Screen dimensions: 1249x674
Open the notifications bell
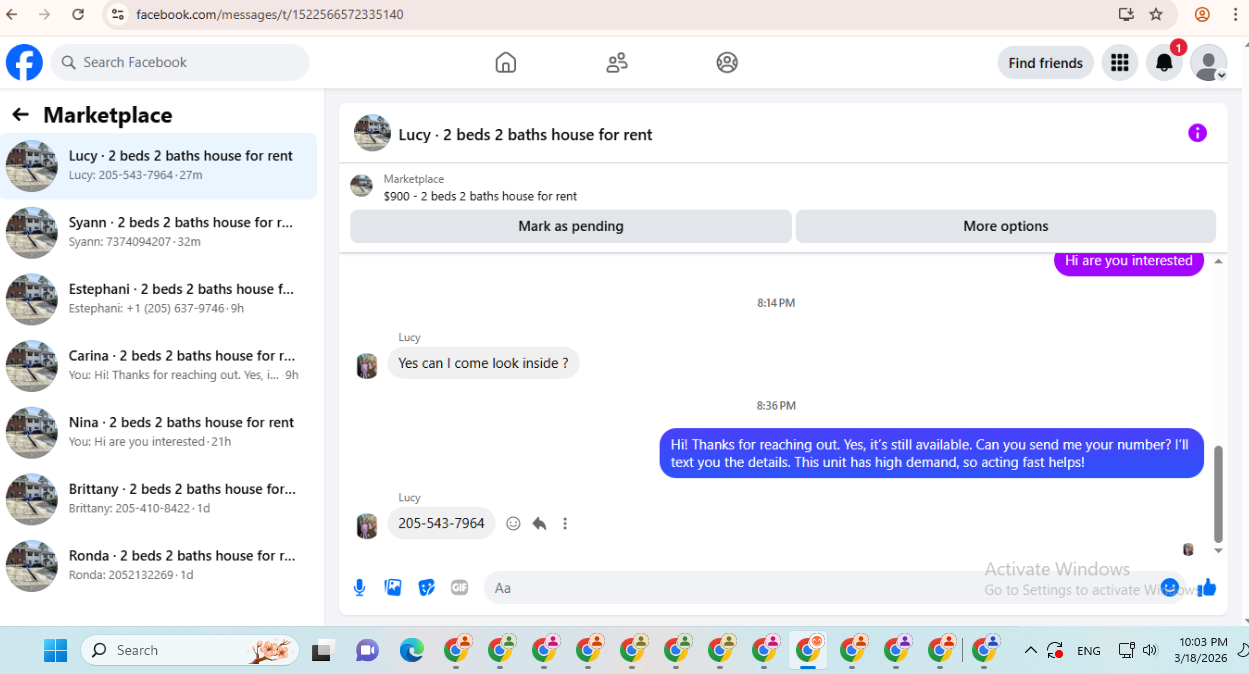pyautogui.click(x=1164, y=62)
